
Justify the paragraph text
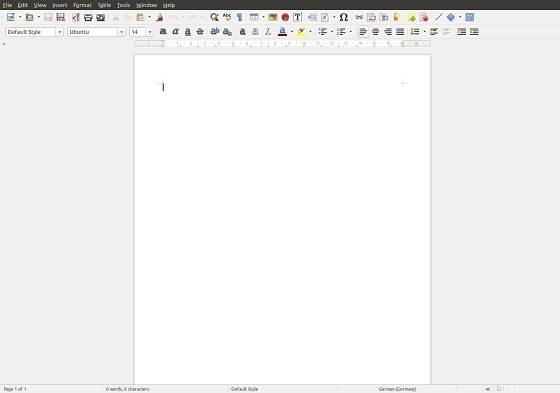400,32
